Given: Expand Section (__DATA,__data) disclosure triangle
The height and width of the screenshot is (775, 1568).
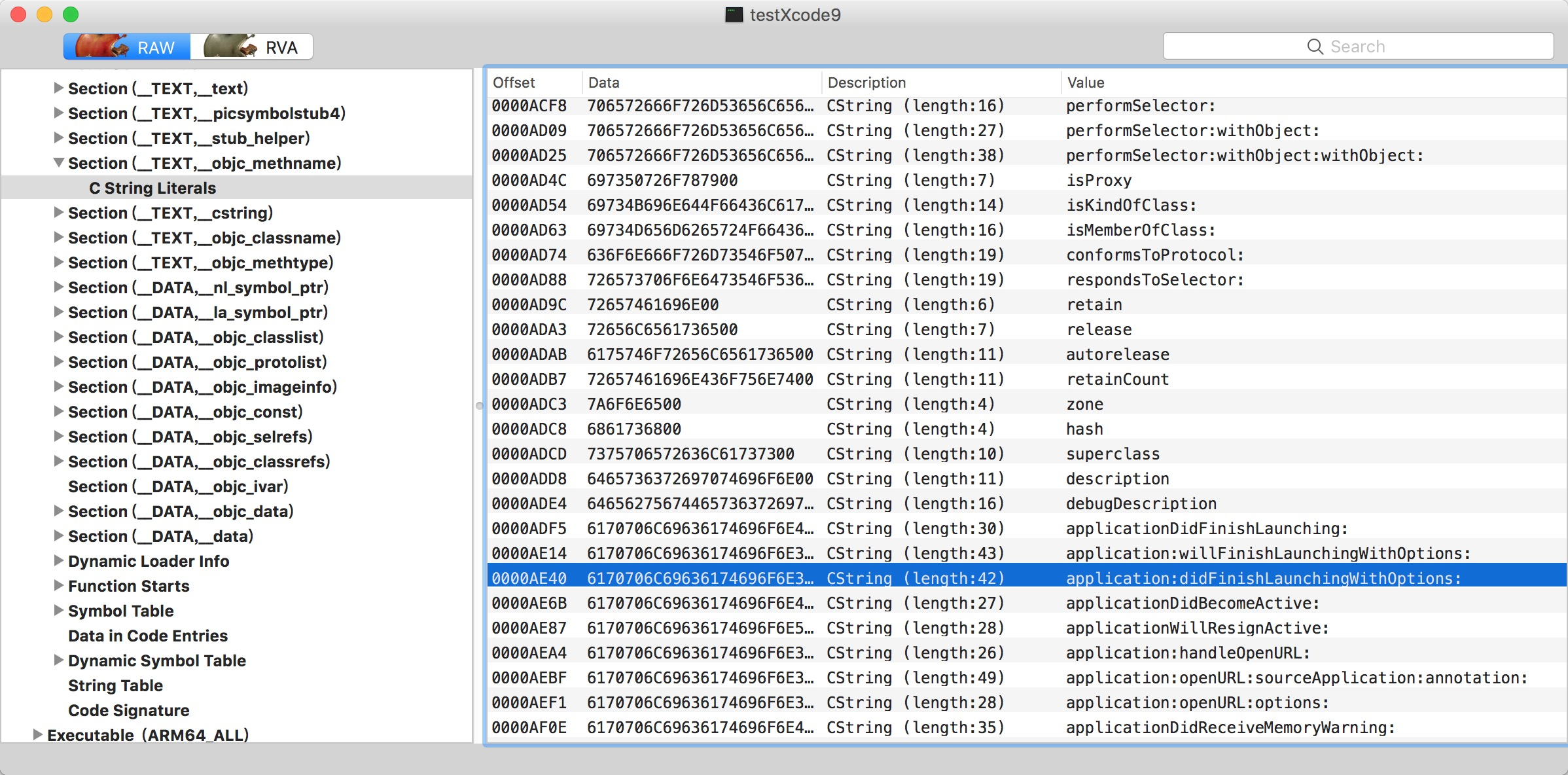Looking at the screenshot, I should tap(58, 535).
